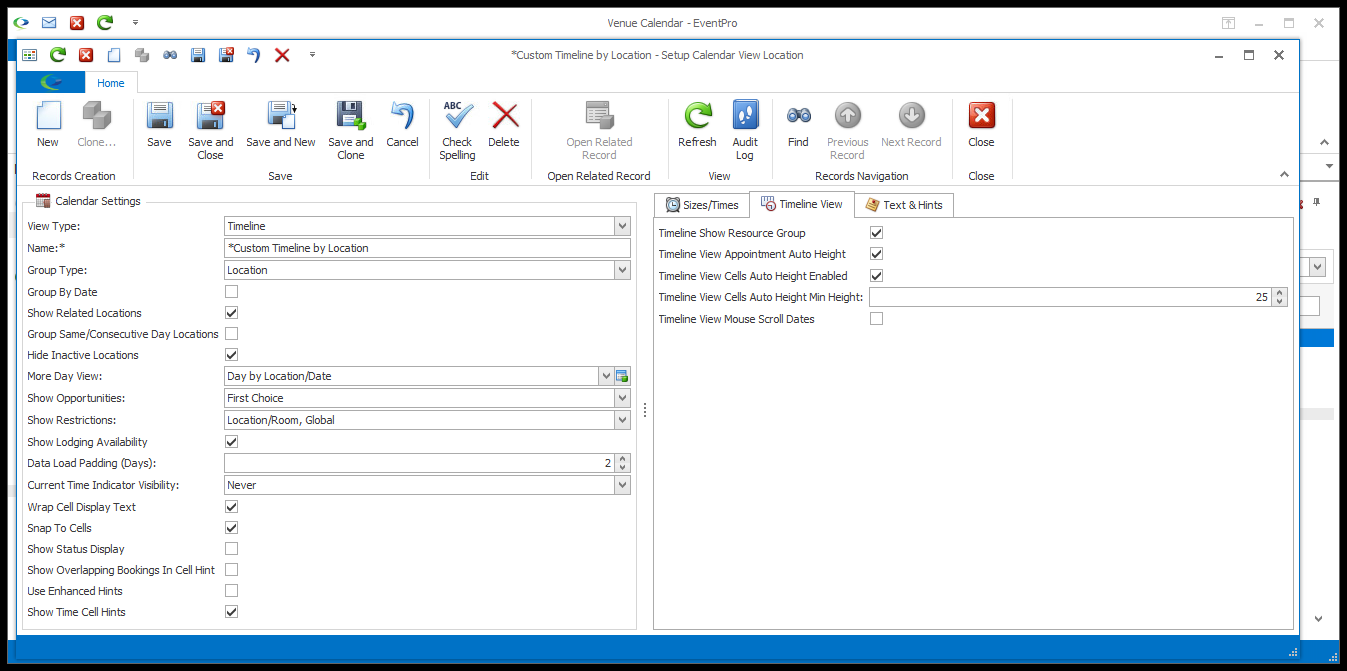Click the small red X delete icon in the dialog quick access toolbar

point(282,55)
